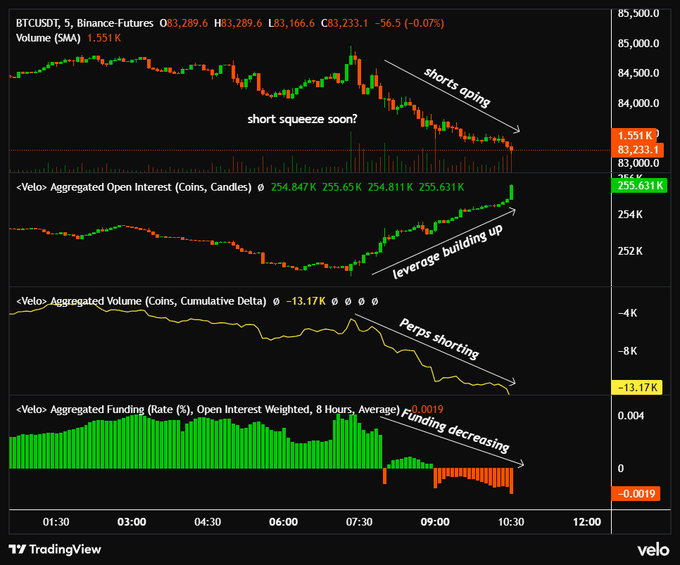680x565 pixels.
Task: Click the orange 83,233.1 current price label
Action: pos(637,150)
